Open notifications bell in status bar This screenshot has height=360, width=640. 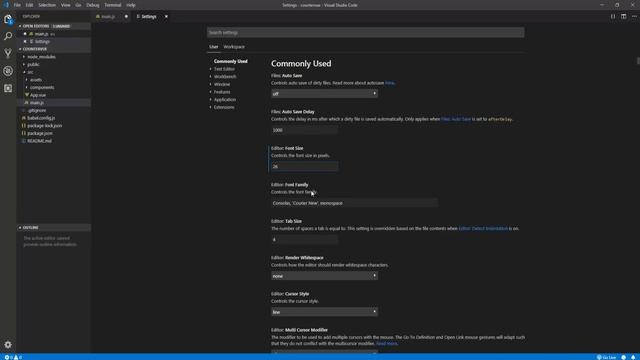coord(633,357)
